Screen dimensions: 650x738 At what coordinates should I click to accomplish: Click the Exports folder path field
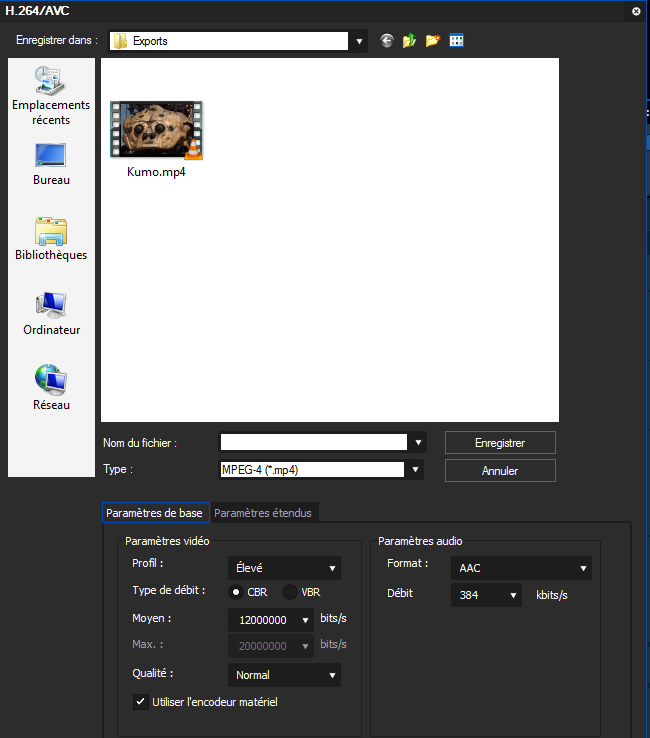(229, 41)
